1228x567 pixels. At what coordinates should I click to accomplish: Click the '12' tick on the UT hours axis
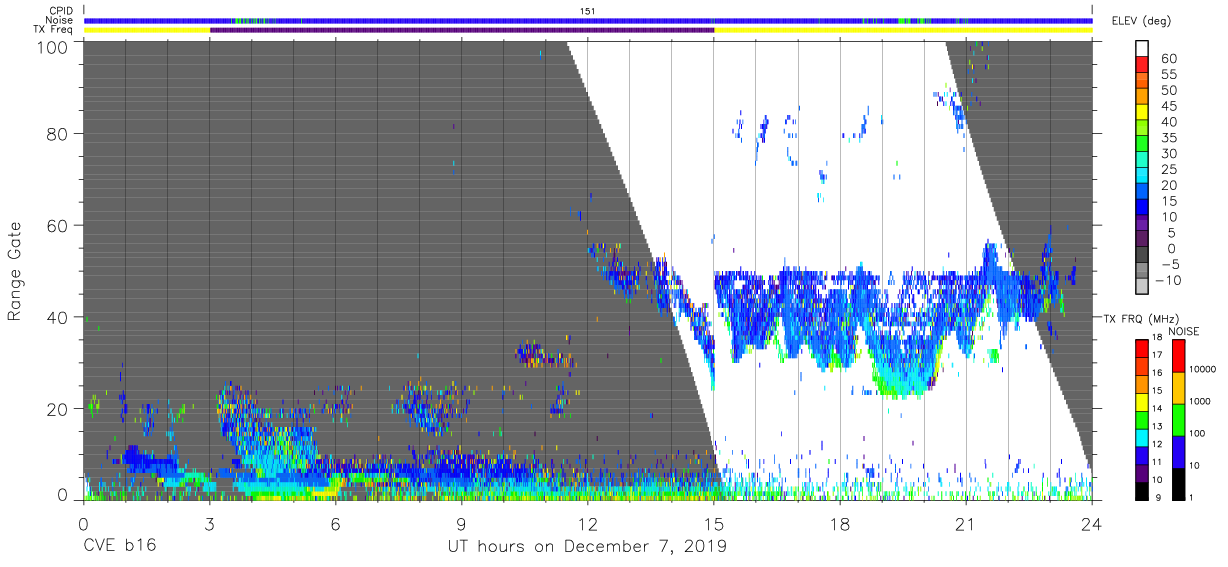click(x=588, y=523)
